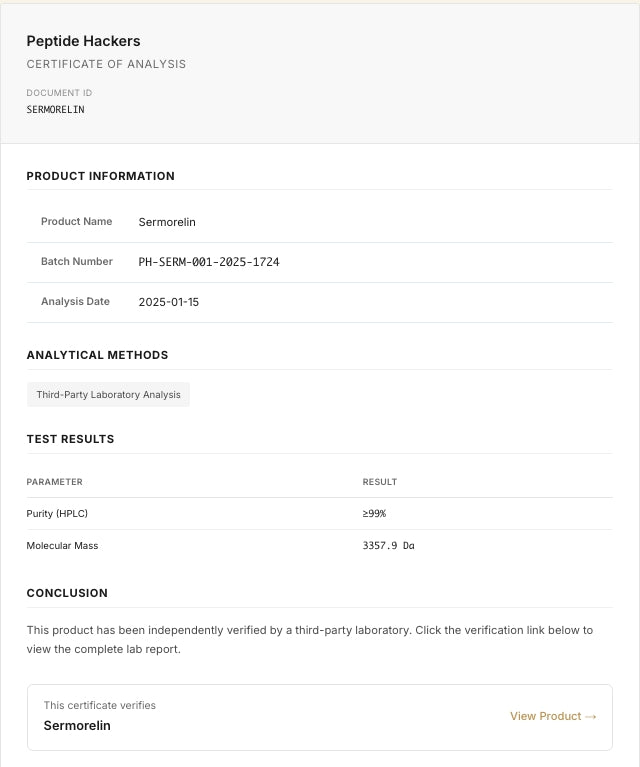Click the Product Information section heading

click(100, 176)
